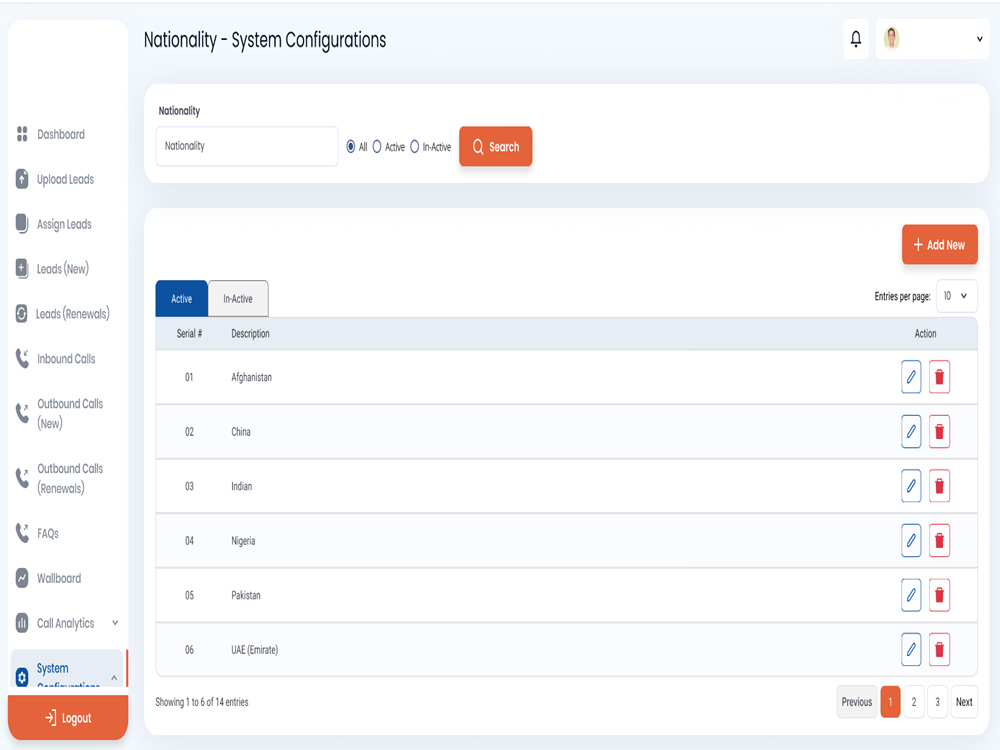Click the Upload Leads sidebar icon
Image resolution: width=1000 pixels, height=750 pixels.
[22, 179]
